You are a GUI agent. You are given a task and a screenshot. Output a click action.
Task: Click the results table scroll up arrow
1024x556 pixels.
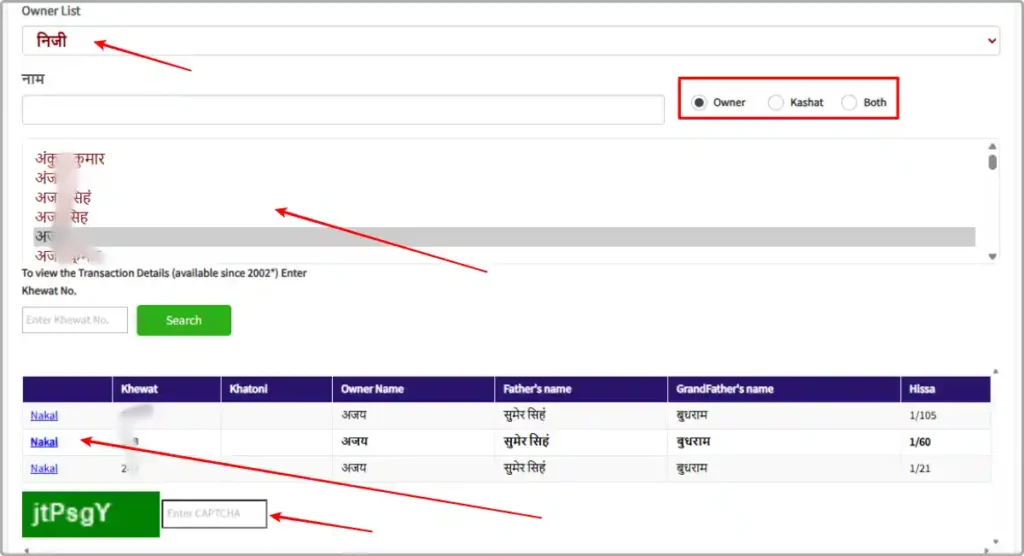pyautogui.click(x=995, y=372)
